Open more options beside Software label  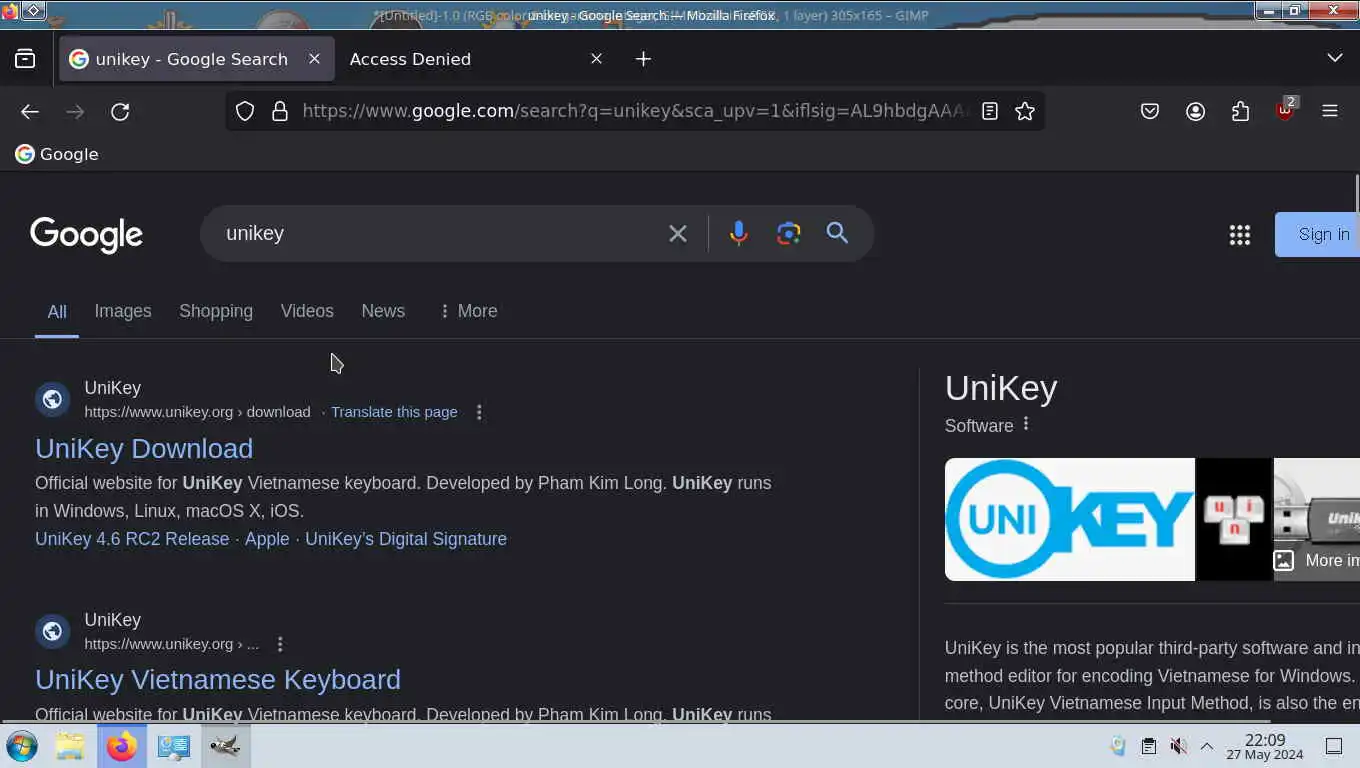pos(1026,425)
